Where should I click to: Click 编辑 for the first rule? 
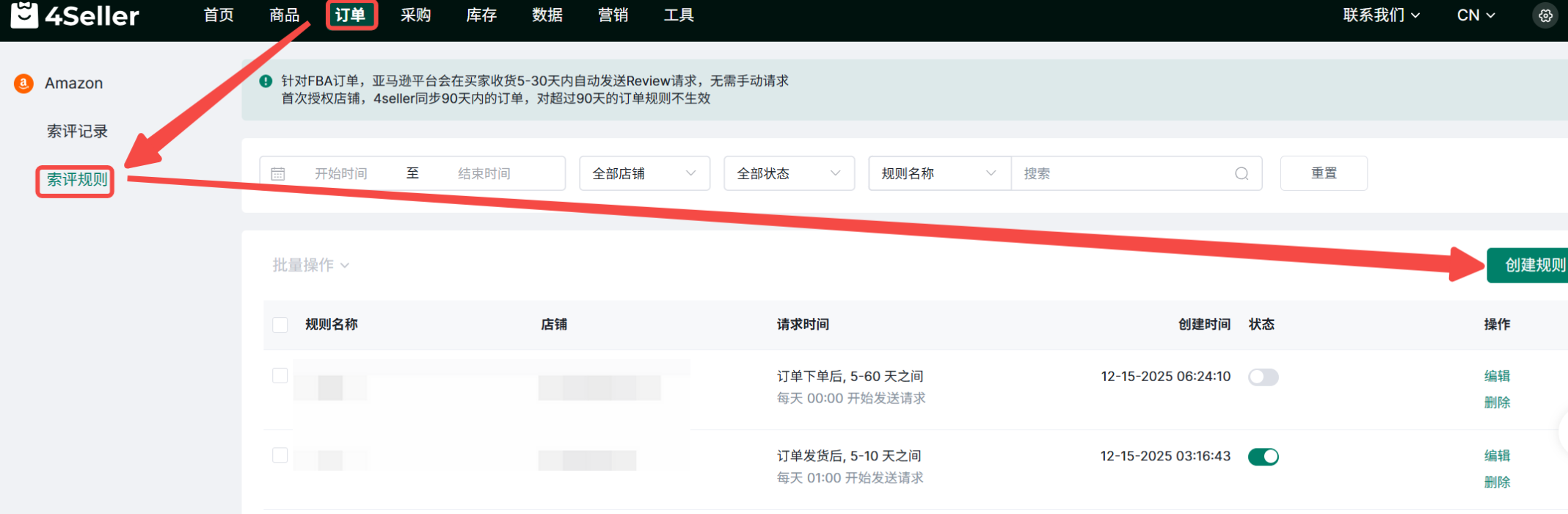point(1496,376)
